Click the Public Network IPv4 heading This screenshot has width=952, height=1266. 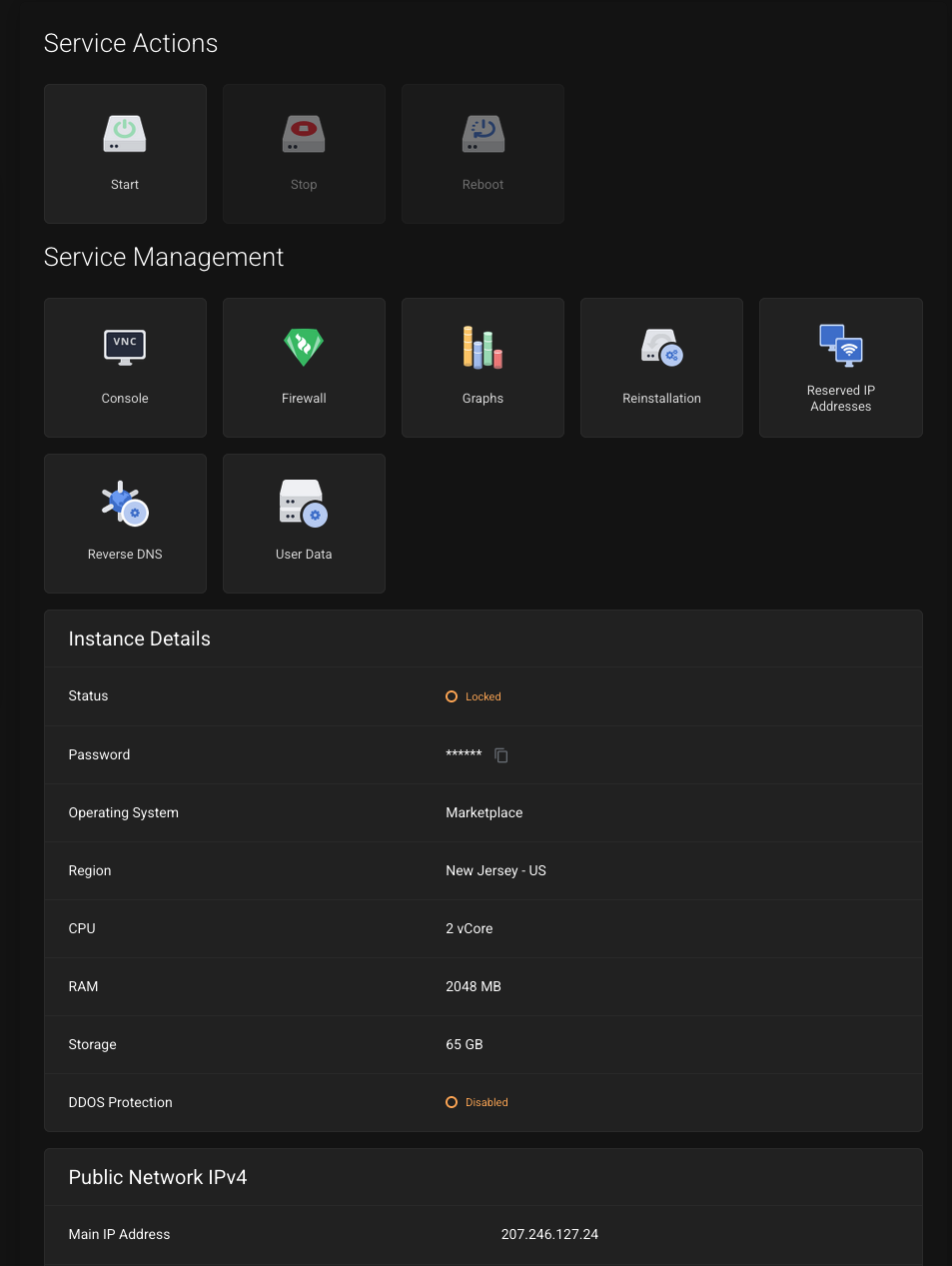pos(157,1178)
